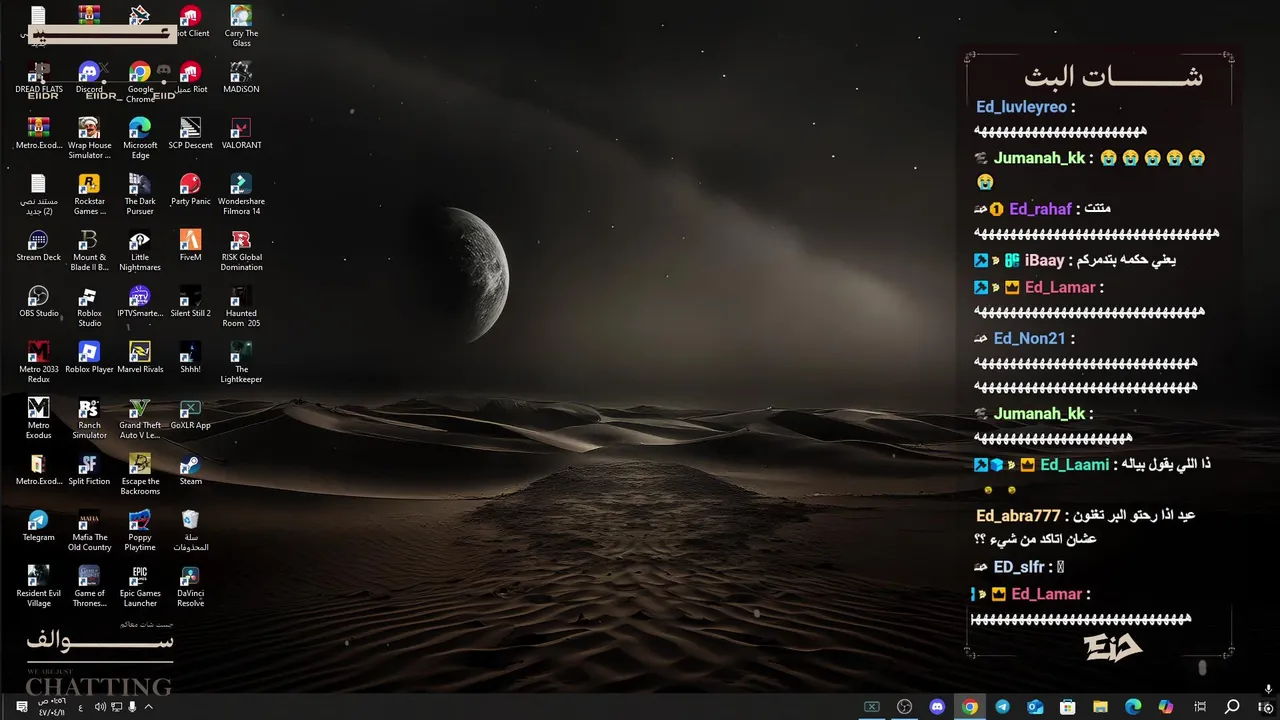Open the Recycle Bin (سلة المحذوفات)
The width and height of the screenshot is (1280, 720).
pos(190,531)
